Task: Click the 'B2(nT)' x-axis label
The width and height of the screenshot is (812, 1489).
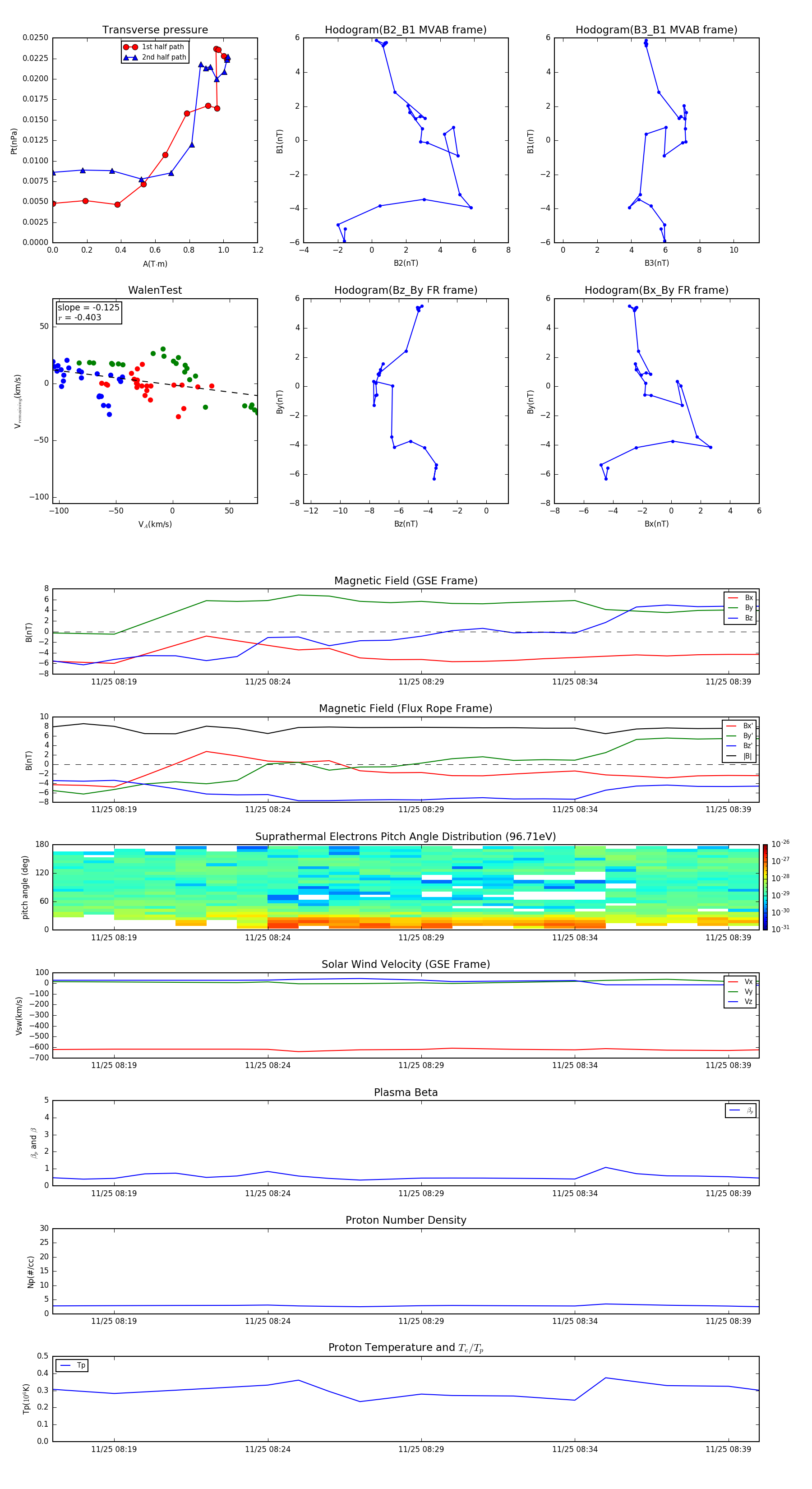Action: [406, 263]
